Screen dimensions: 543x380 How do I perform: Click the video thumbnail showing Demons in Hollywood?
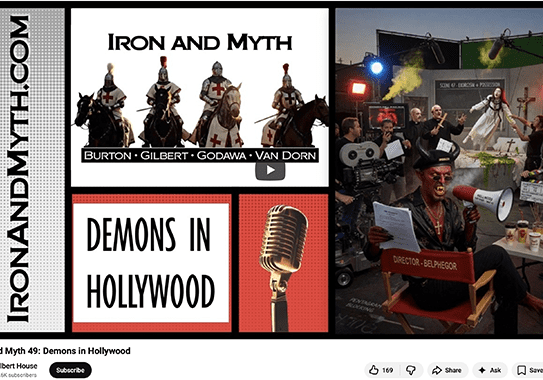[x=272, y=170]
